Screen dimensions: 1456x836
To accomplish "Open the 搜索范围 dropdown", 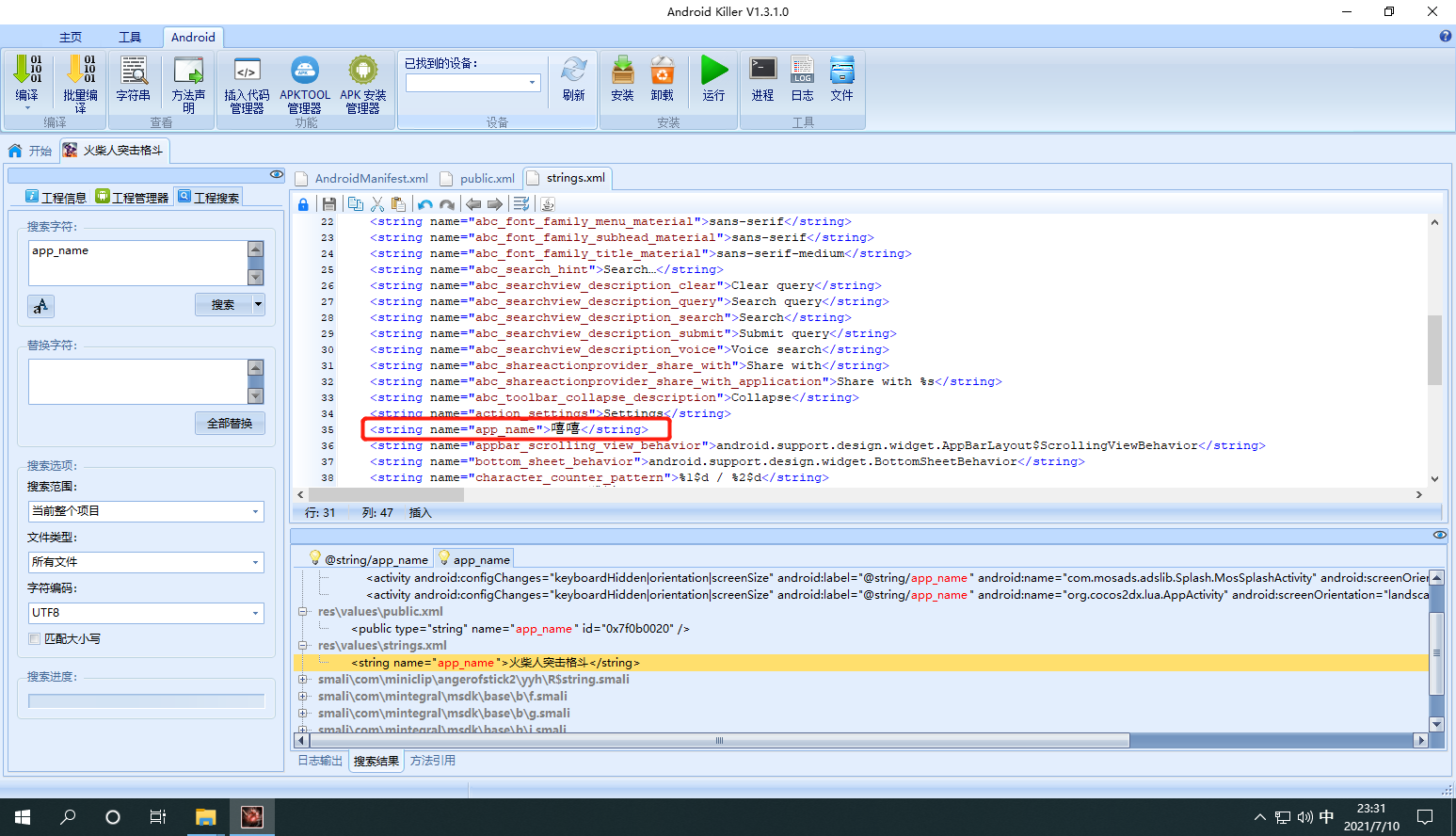I will [x=146, y=511].
